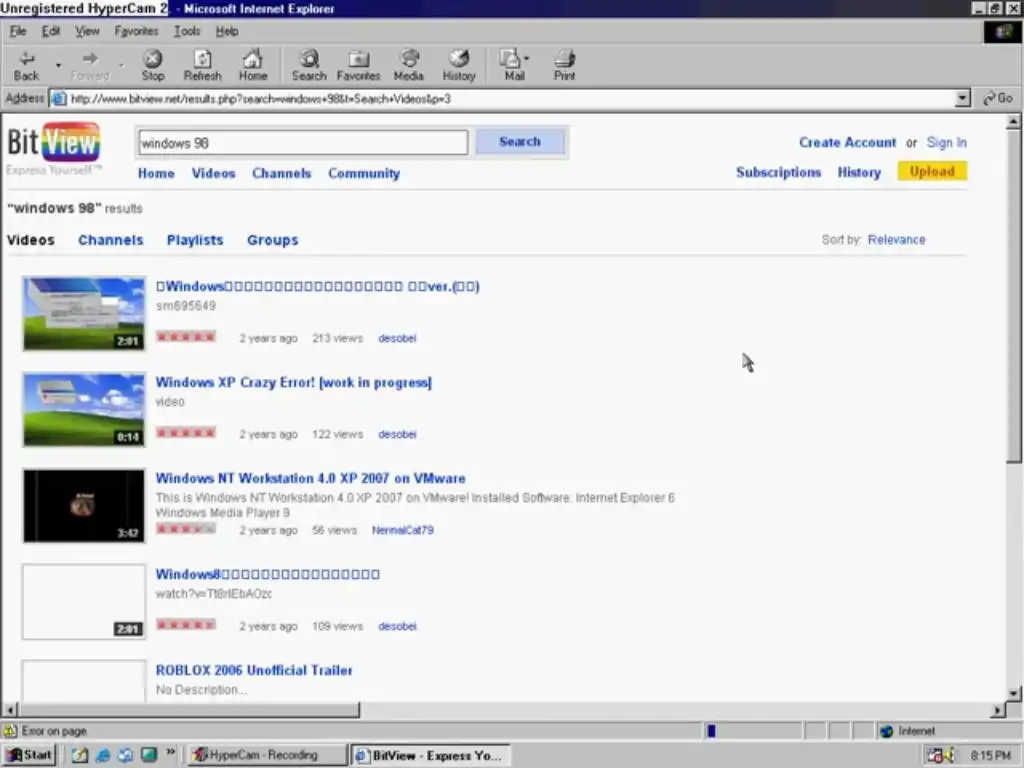Click BitView taskbar window button
This screenshot has width=1024, height=768.
click(x=430, y=755)
